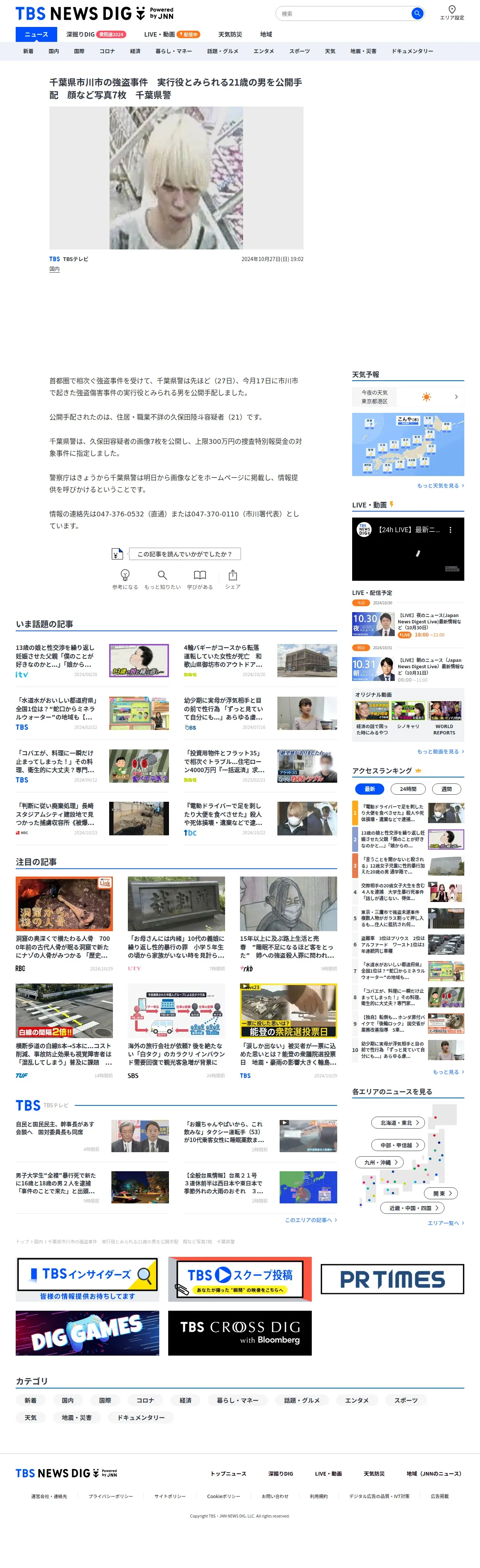Screen dimensions: 480x1568
Task: Open 10.30 夜のニュース live schedule item
Action: click(x=408, y=625)
